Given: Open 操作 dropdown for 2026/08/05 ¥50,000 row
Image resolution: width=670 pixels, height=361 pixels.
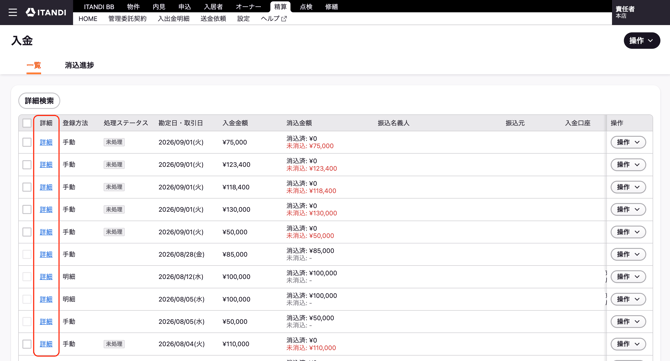Looking at the screenshot, I should tap(628, 322).
